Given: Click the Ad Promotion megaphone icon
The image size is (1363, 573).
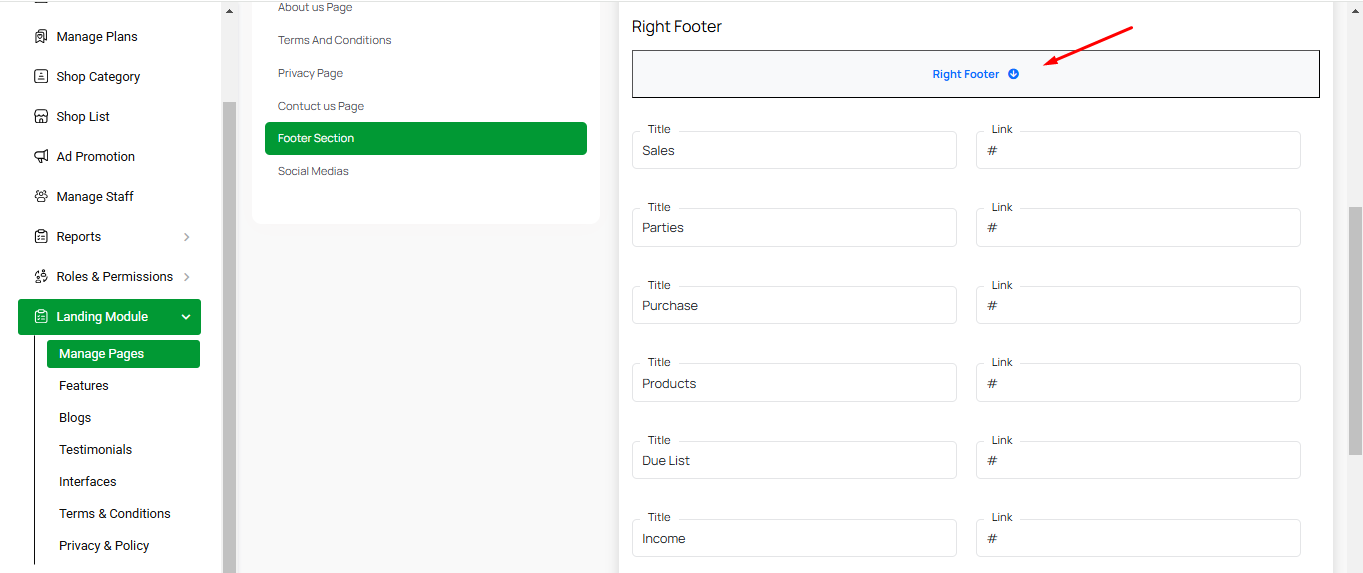Looking at the screenshot, I should point(41,157).
